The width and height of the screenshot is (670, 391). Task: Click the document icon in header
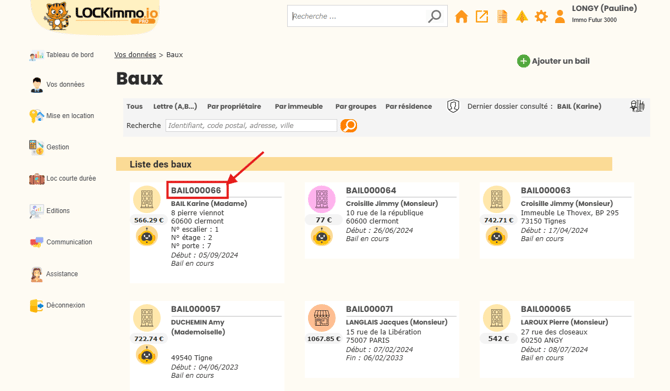tap(502, 17)
